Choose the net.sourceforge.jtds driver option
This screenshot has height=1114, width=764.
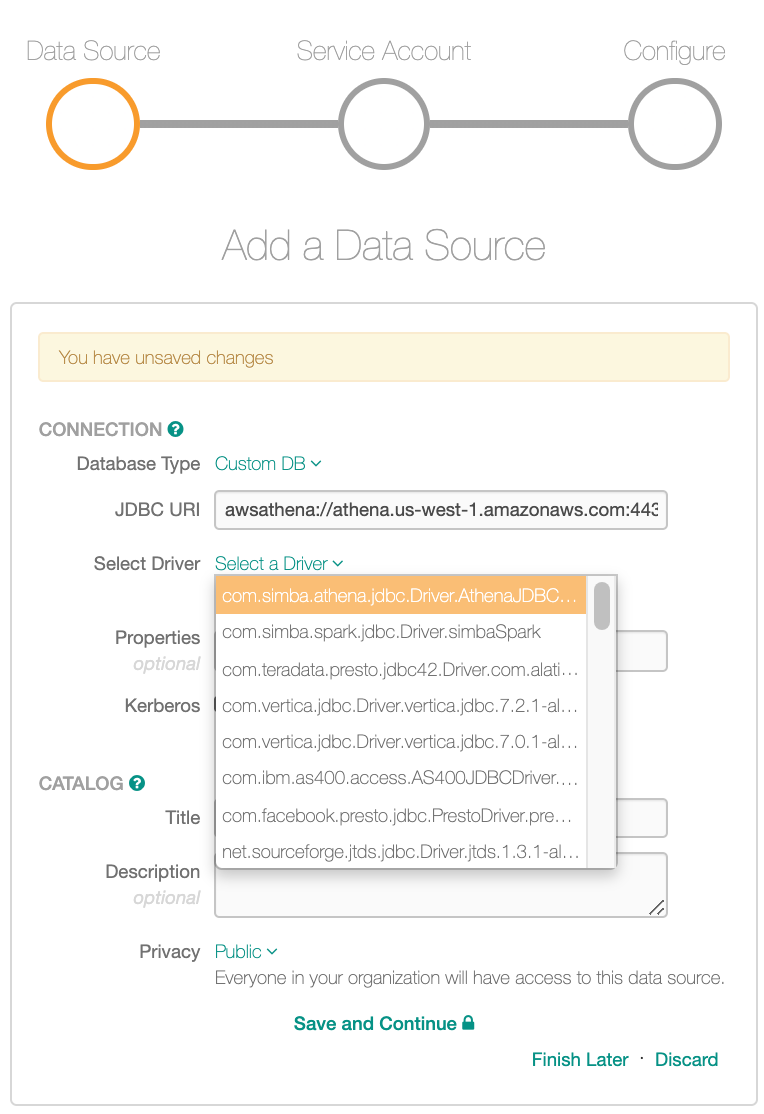click(401, 851)
